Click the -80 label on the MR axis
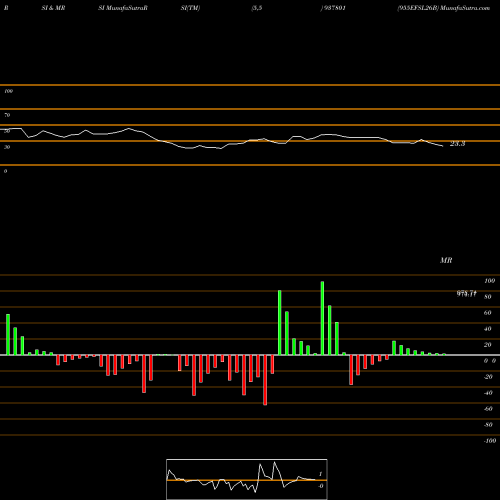Screen dimensions: 500x500 tap(488, 425)
